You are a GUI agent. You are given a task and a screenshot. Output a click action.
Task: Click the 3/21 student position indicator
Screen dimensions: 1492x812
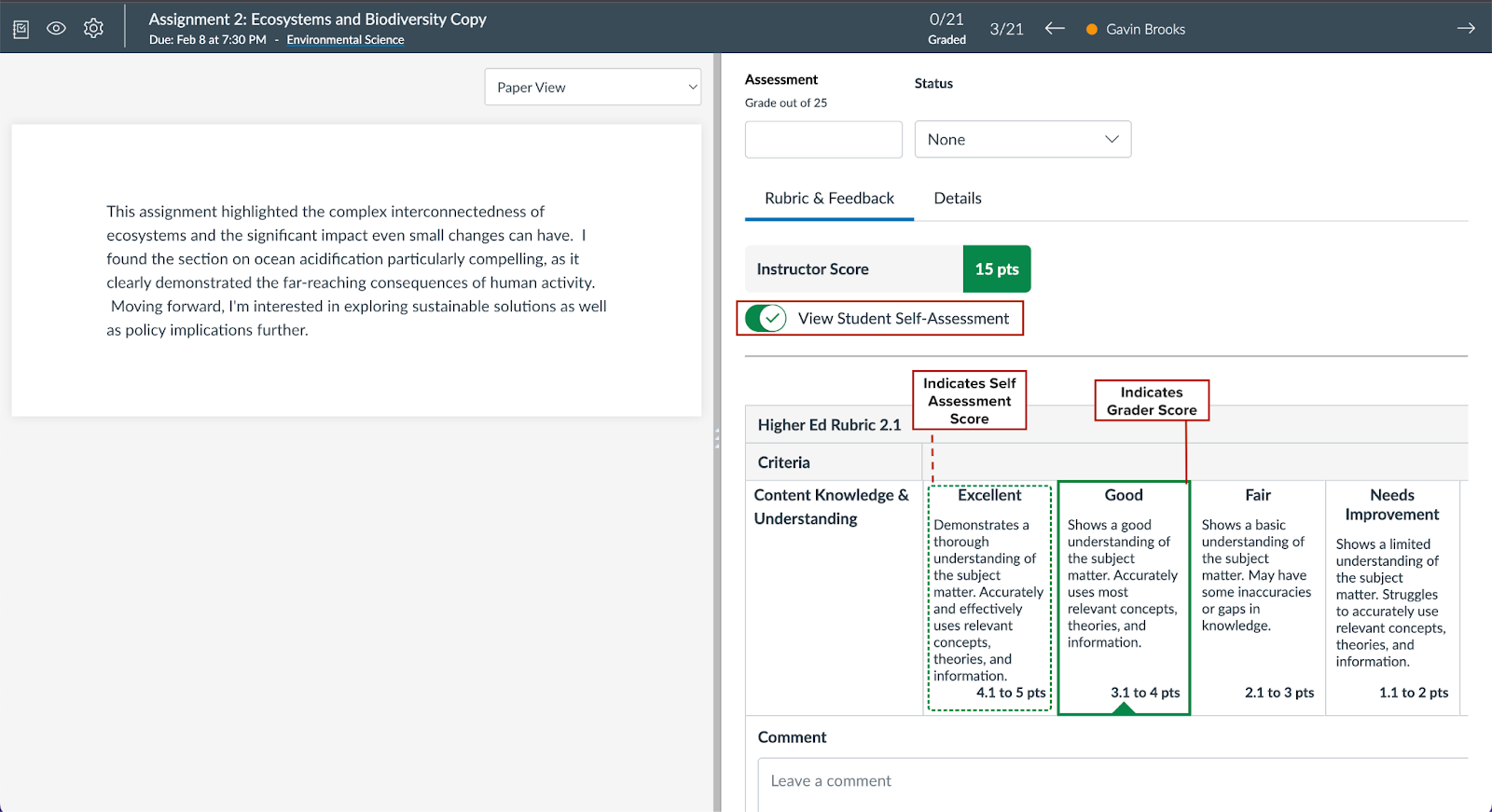tap(1006, 29)
